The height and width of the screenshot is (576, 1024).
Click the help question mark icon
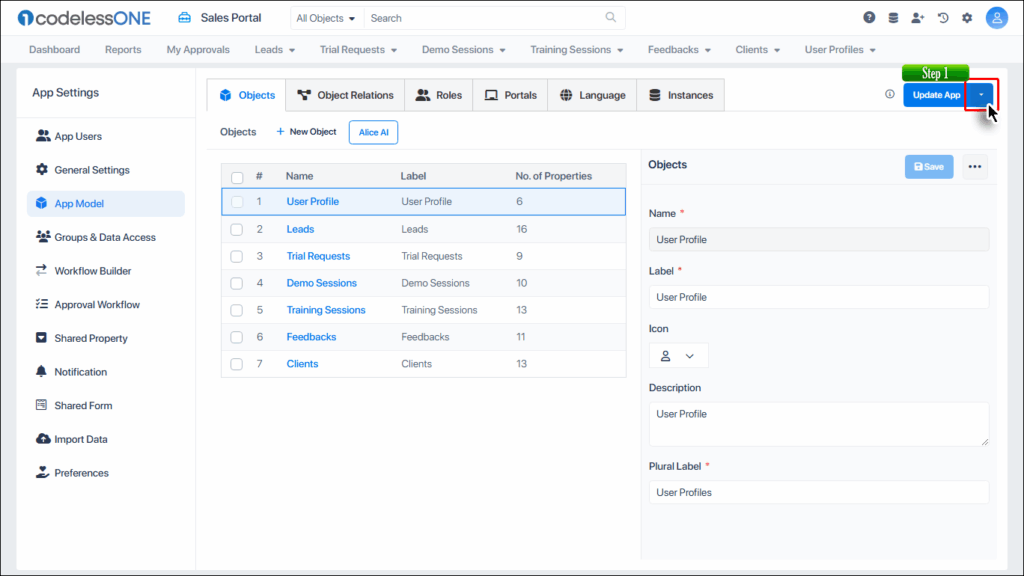pos(869,18)
